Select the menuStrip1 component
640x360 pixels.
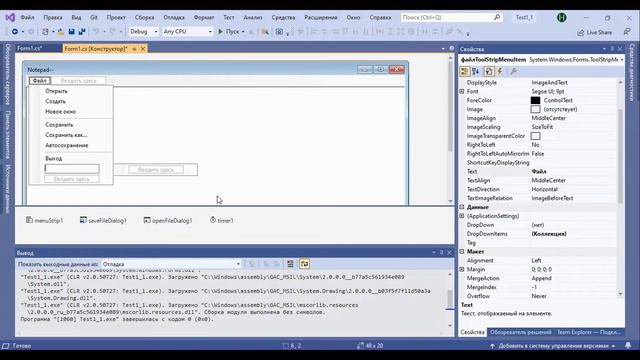click(x=44, y=220)
